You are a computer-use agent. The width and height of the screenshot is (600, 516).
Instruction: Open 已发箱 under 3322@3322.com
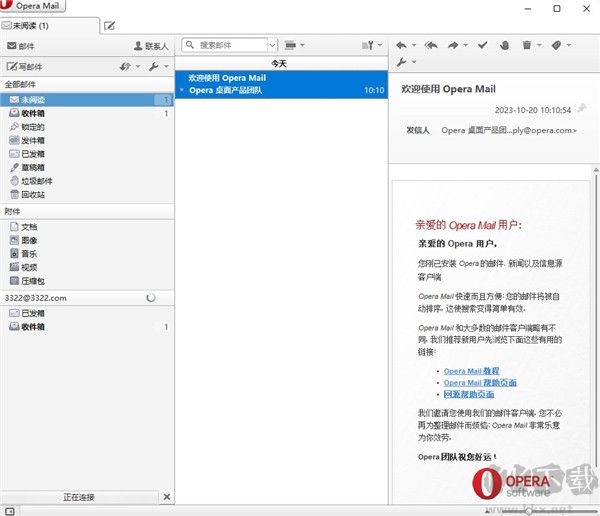pyautogui.click(x=87, y=313)
